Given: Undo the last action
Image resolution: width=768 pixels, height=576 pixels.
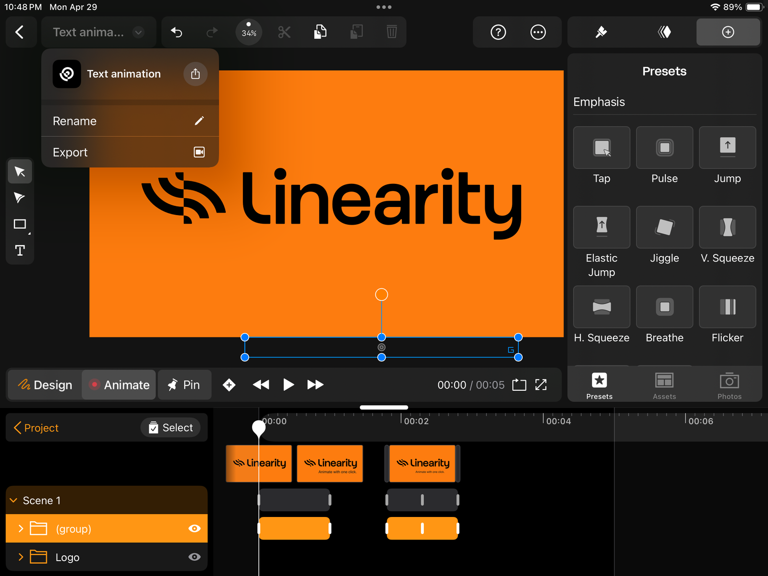Looking at the screenshot, I should (x=176, y=32).
